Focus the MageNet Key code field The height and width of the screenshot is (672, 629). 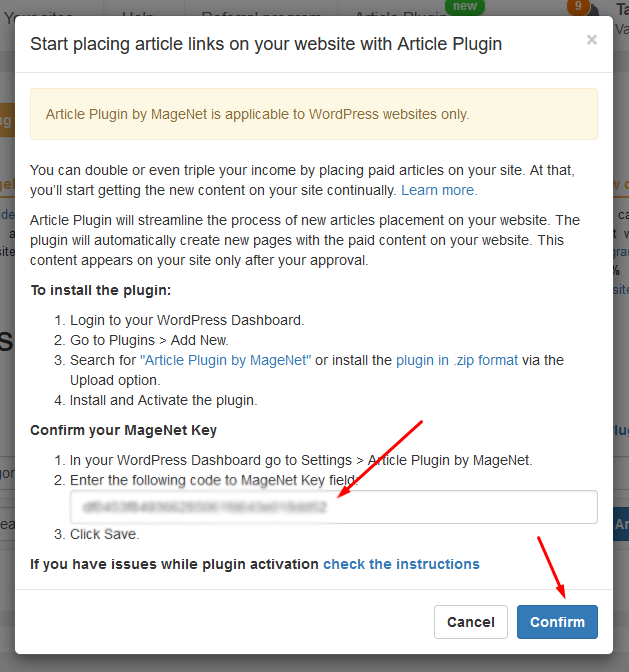pyautogui.click(x=334, y=507)
